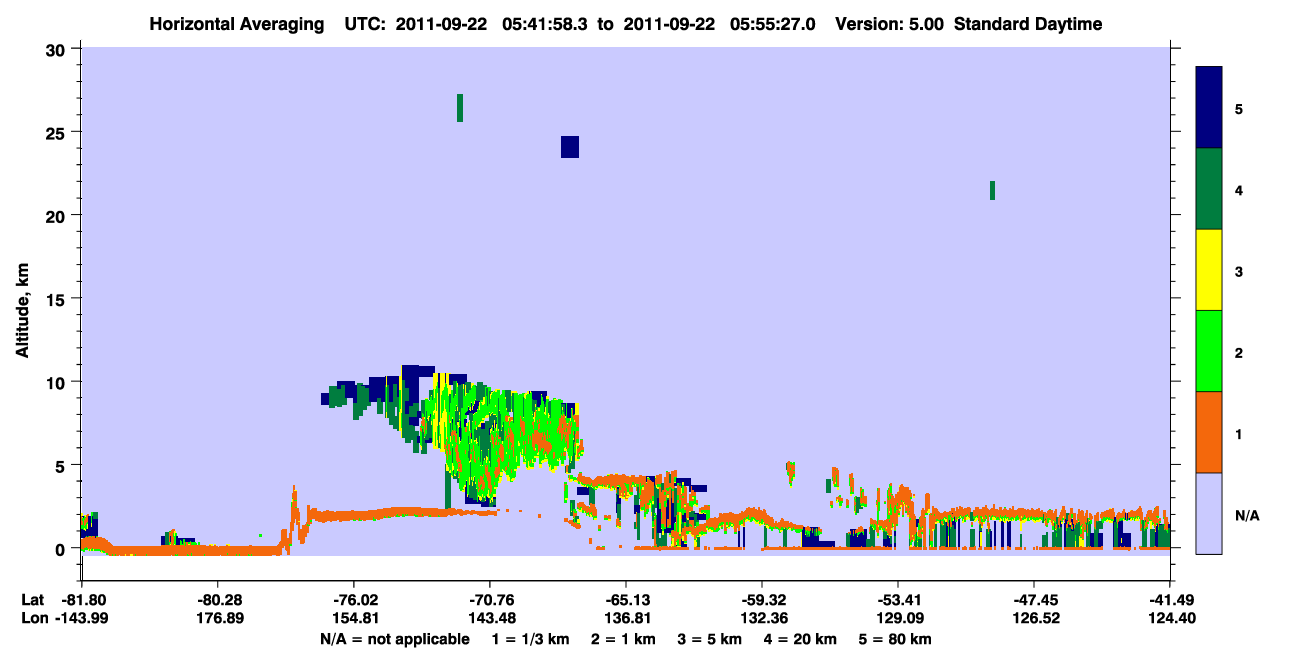Click 'Standard Daytime' in the title
The image size is (1300, 667).
tap(1028, 24)
